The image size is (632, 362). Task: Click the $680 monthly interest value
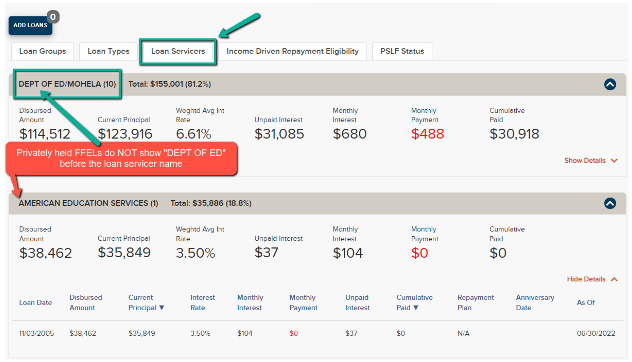tap(349, 134)
